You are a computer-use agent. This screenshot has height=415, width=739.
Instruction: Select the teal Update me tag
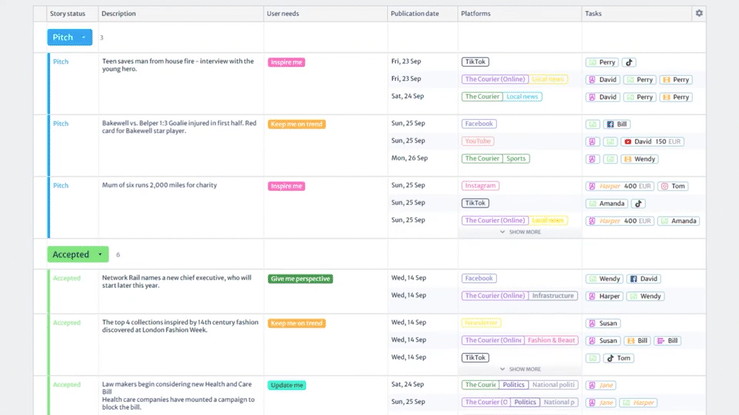point(286,385)
